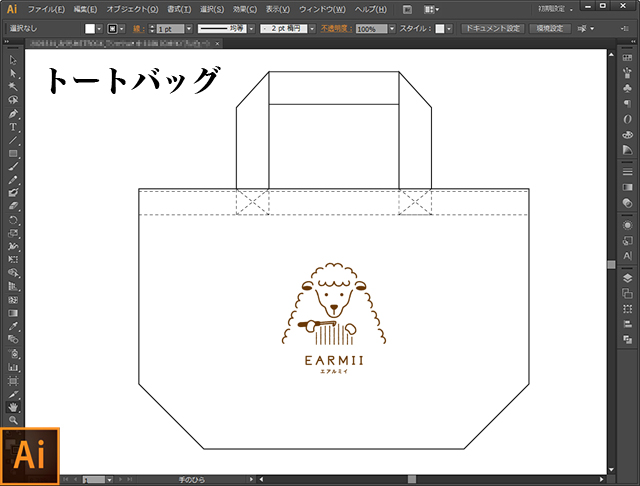Select the Mesh tool

coord(13,300)
